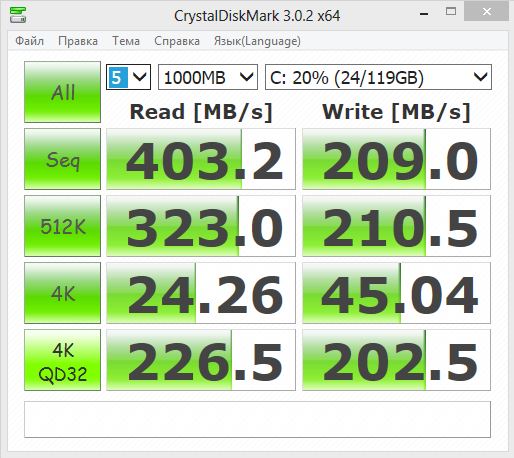Close the CrystalDiskMark window

(x=486, y=12)
